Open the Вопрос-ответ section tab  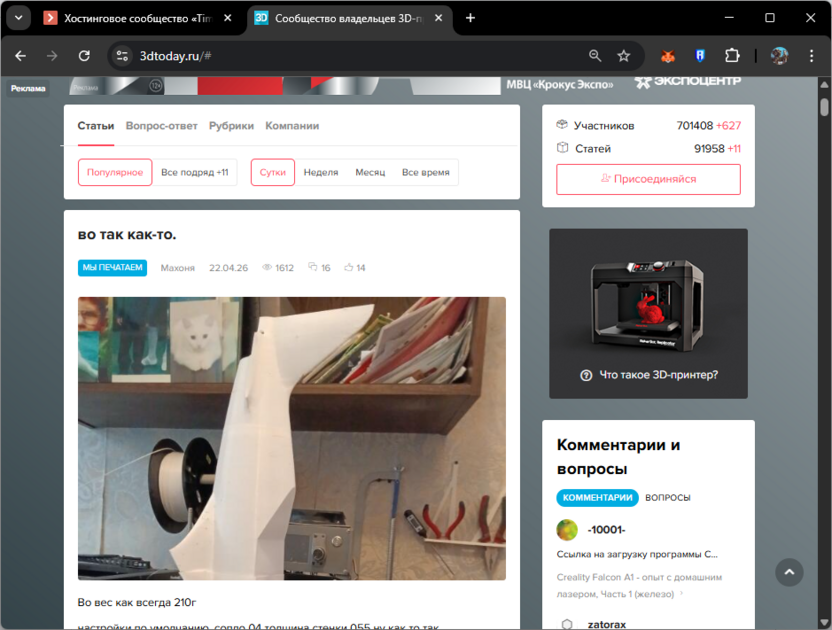161,126
